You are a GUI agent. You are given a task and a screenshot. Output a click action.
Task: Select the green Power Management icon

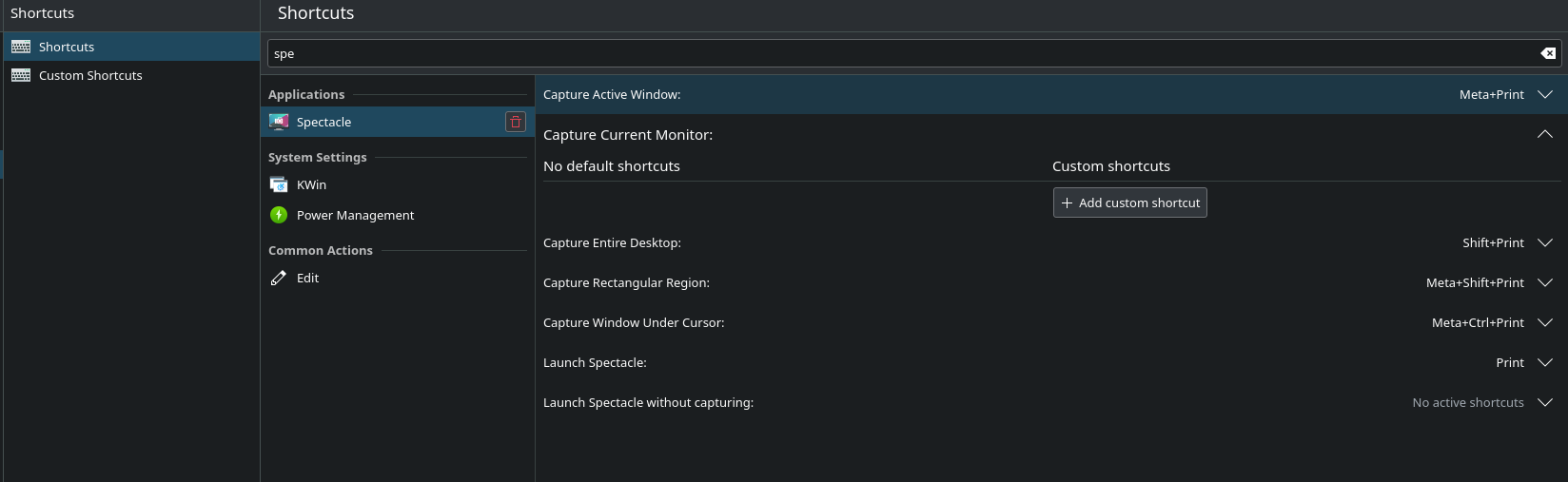(x=279, y=215)
